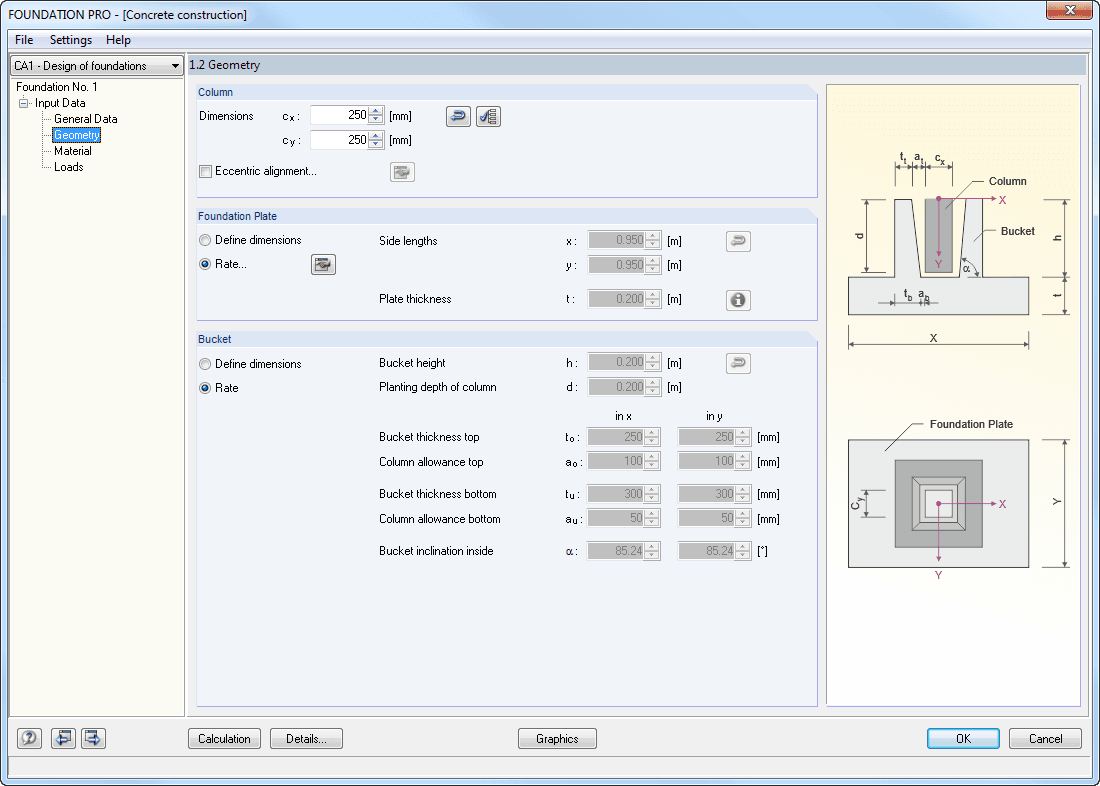Open the foundation plate Rate settings icon

coord(323,265)
